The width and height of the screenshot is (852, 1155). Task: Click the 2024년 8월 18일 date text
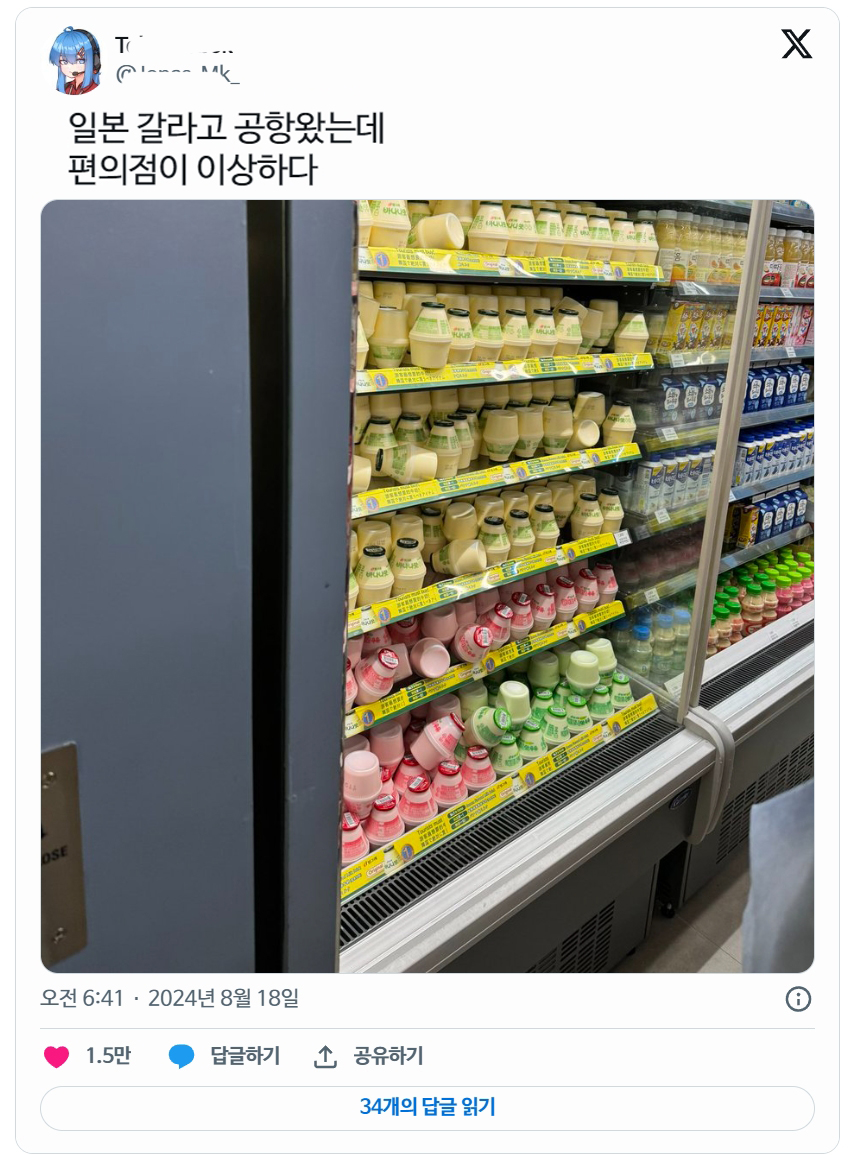(224, 998)
